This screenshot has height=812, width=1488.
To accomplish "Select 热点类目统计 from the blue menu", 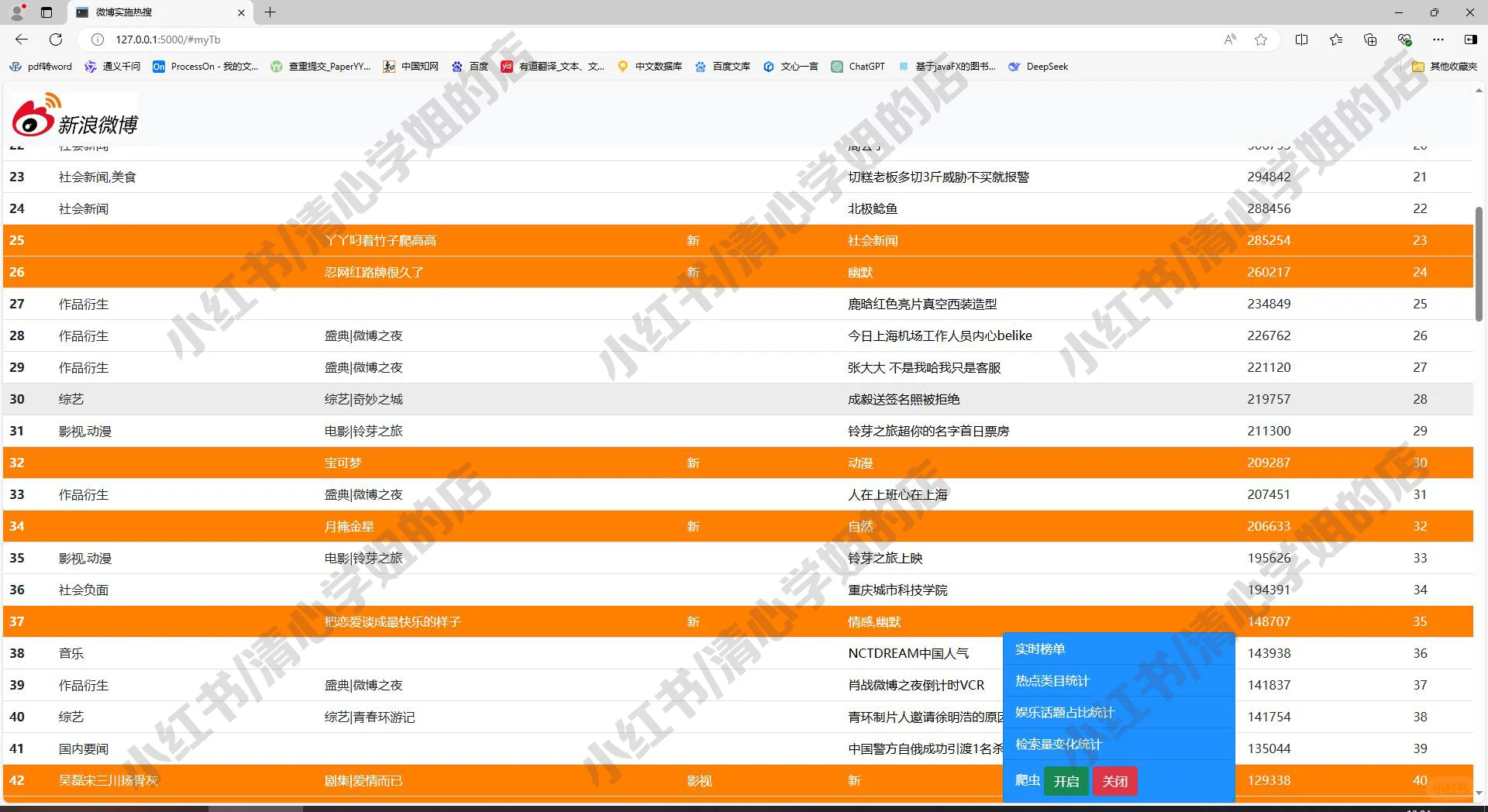I will tap(1052, 680).
